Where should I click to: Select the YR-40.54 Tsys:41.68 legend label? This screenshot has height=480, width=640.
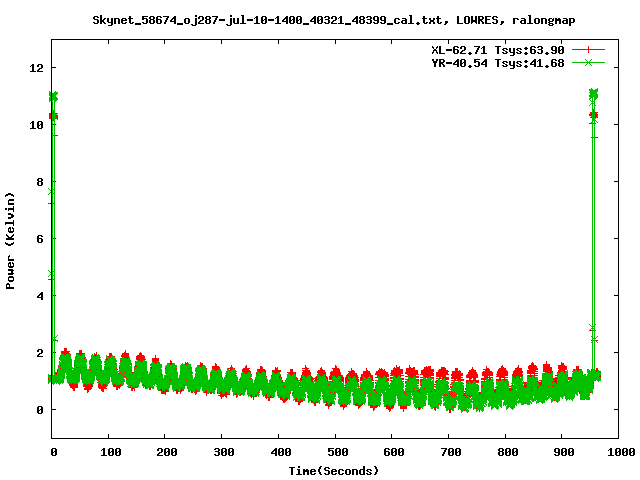(x=498, y=63)
